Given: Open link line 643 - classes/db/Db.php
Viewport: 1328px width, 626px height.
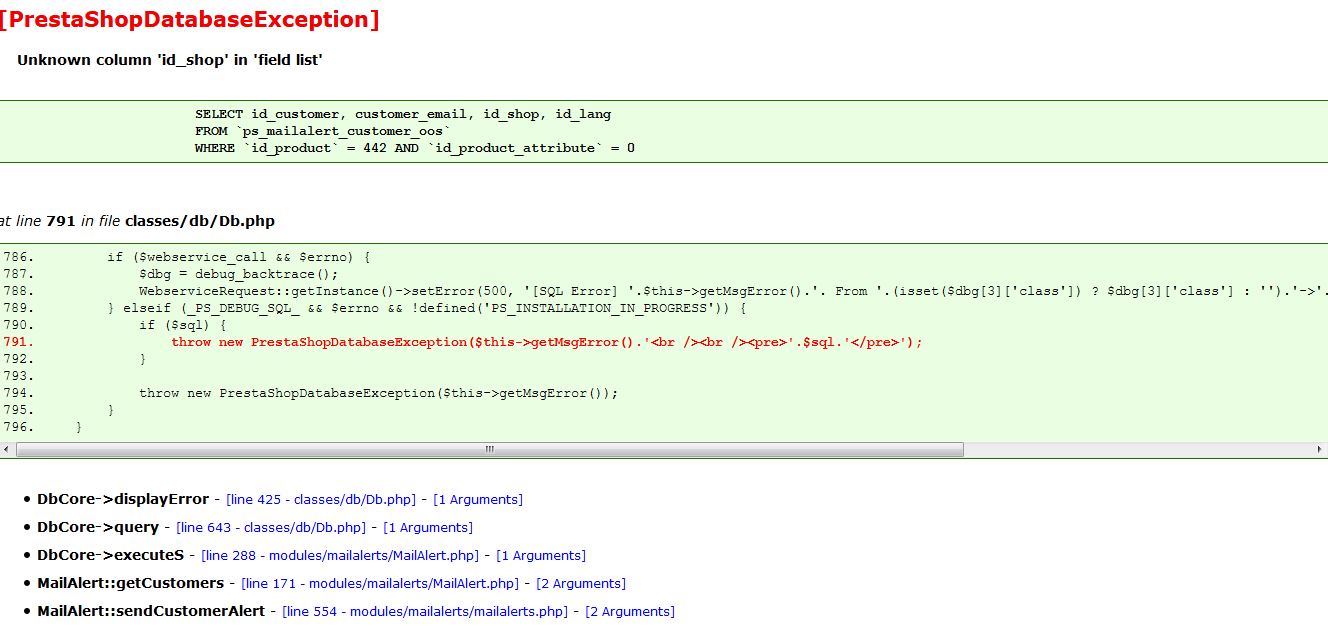Looking at the screenshot, I should 271,527.
